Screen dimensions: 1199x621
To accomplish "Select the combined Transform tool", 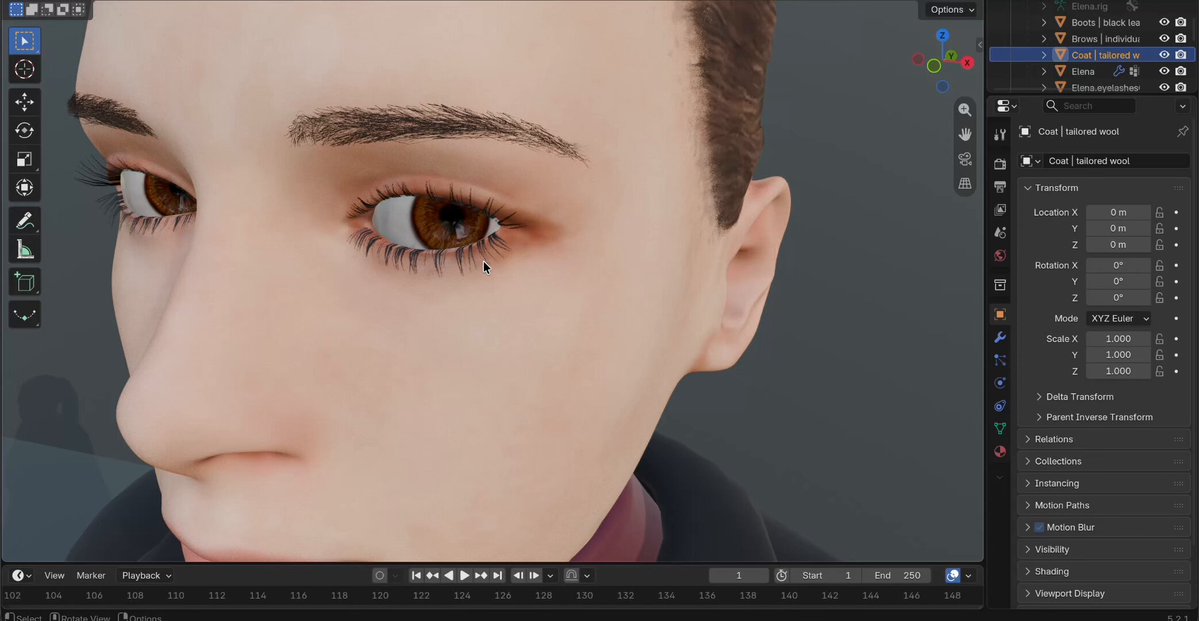I will coord(24,187).
